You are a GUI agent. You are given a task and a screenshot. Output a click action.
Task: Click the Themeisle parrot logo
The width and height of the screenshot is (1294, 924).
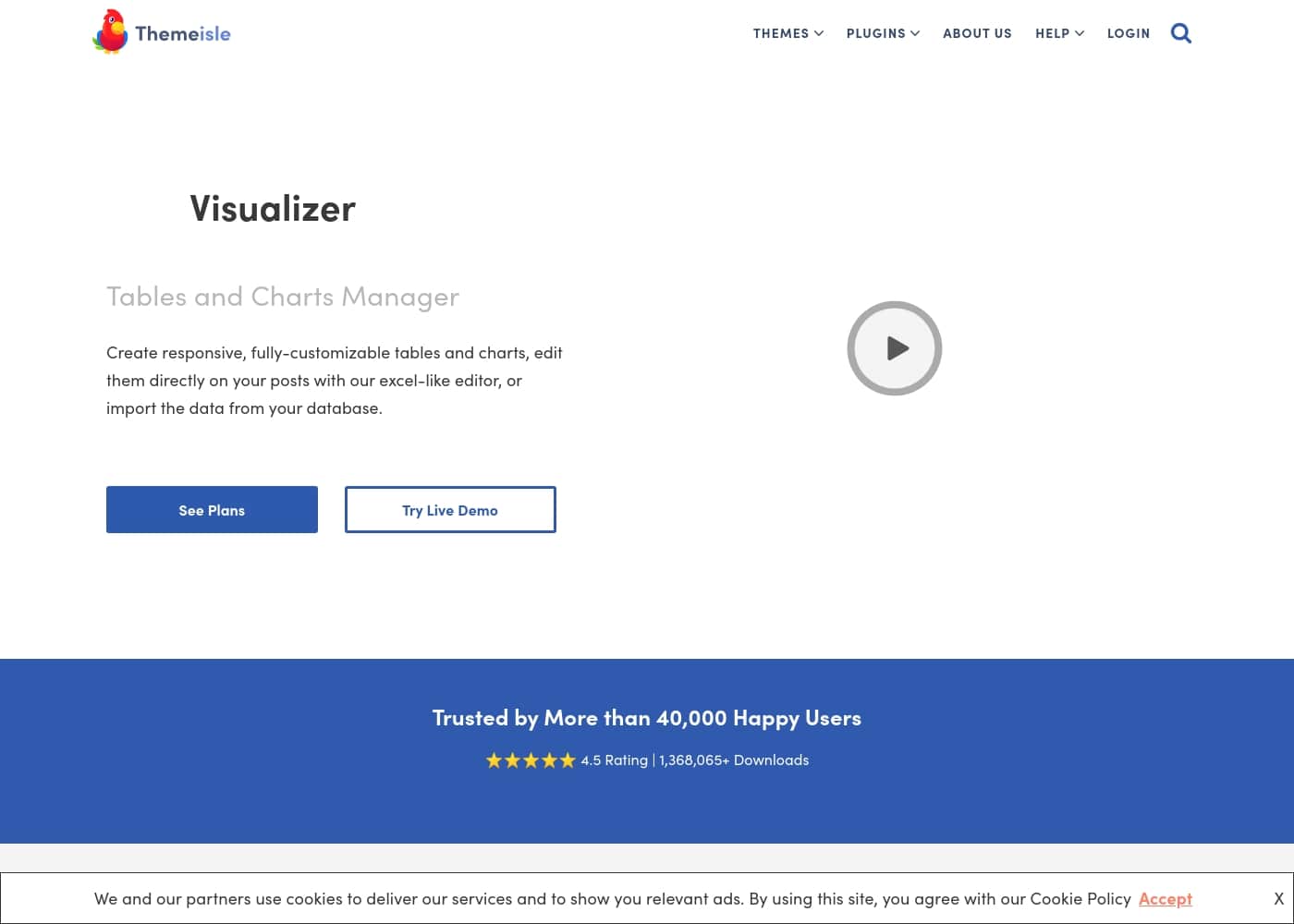point(110,32)
